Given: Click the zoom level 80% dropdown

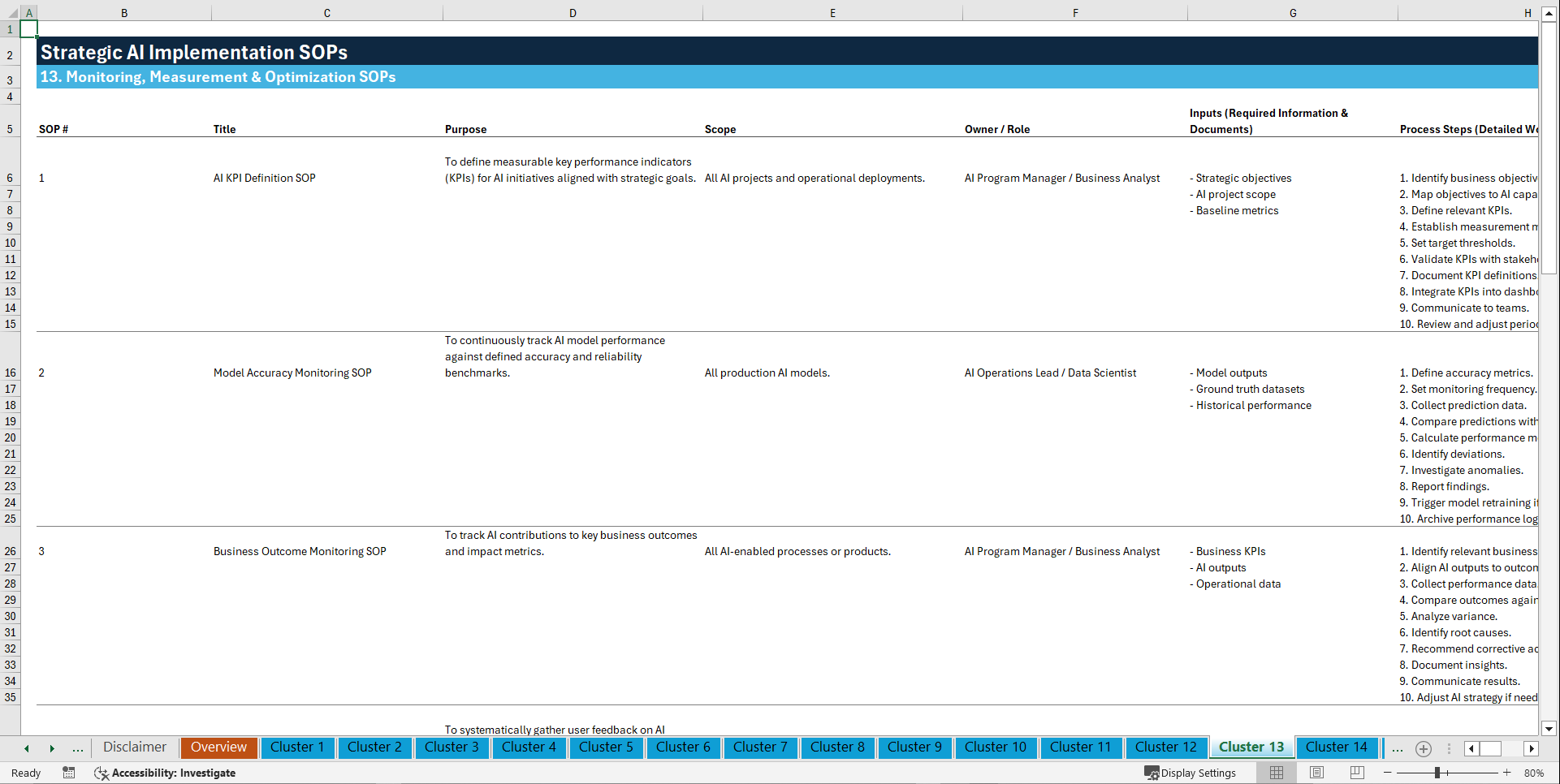Looking at the screenshot, I should pyautogui.click(x=1535, y=773).
